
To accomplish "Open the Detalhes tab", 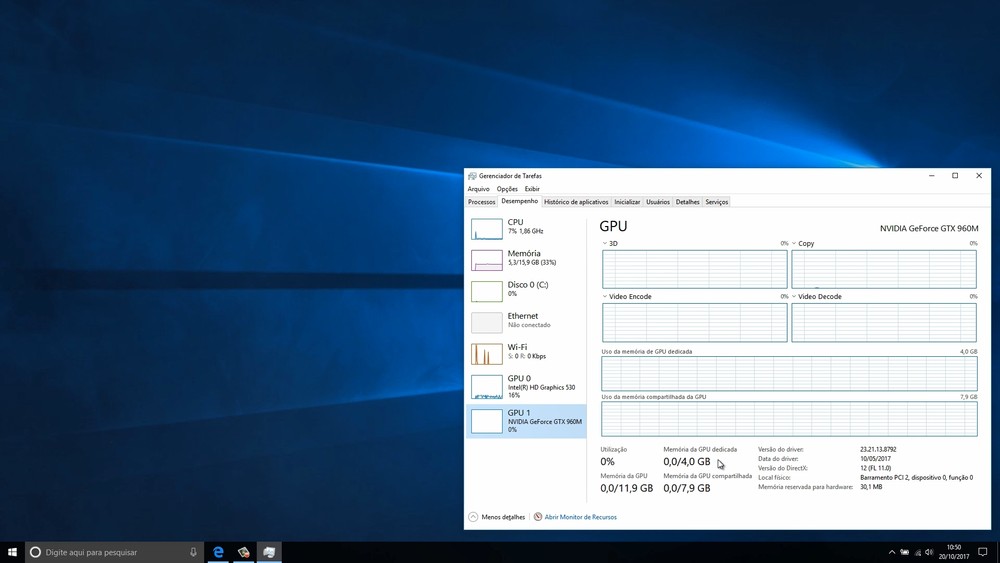I will pyautogui.click(x=688, y=202).
